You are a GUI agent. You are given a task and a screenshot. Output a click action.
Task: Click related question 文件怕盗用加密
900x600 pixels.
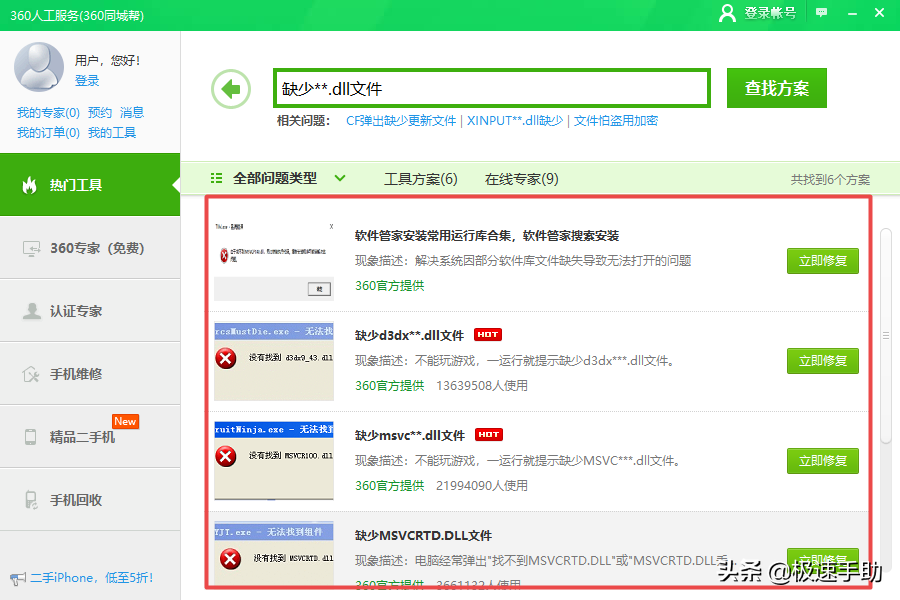(616, 121)
